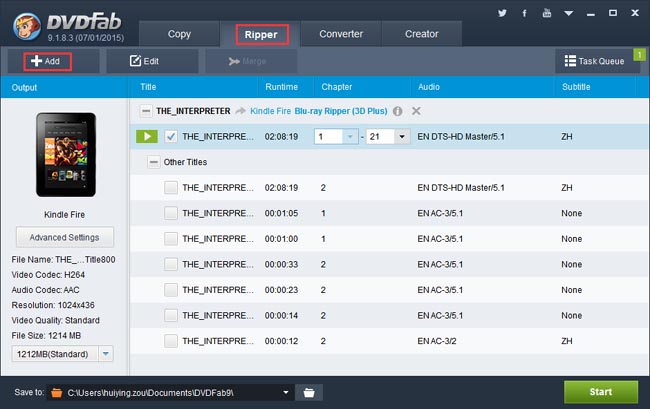Check the 00:01:00 title checkbox

[x=171, y=239]
